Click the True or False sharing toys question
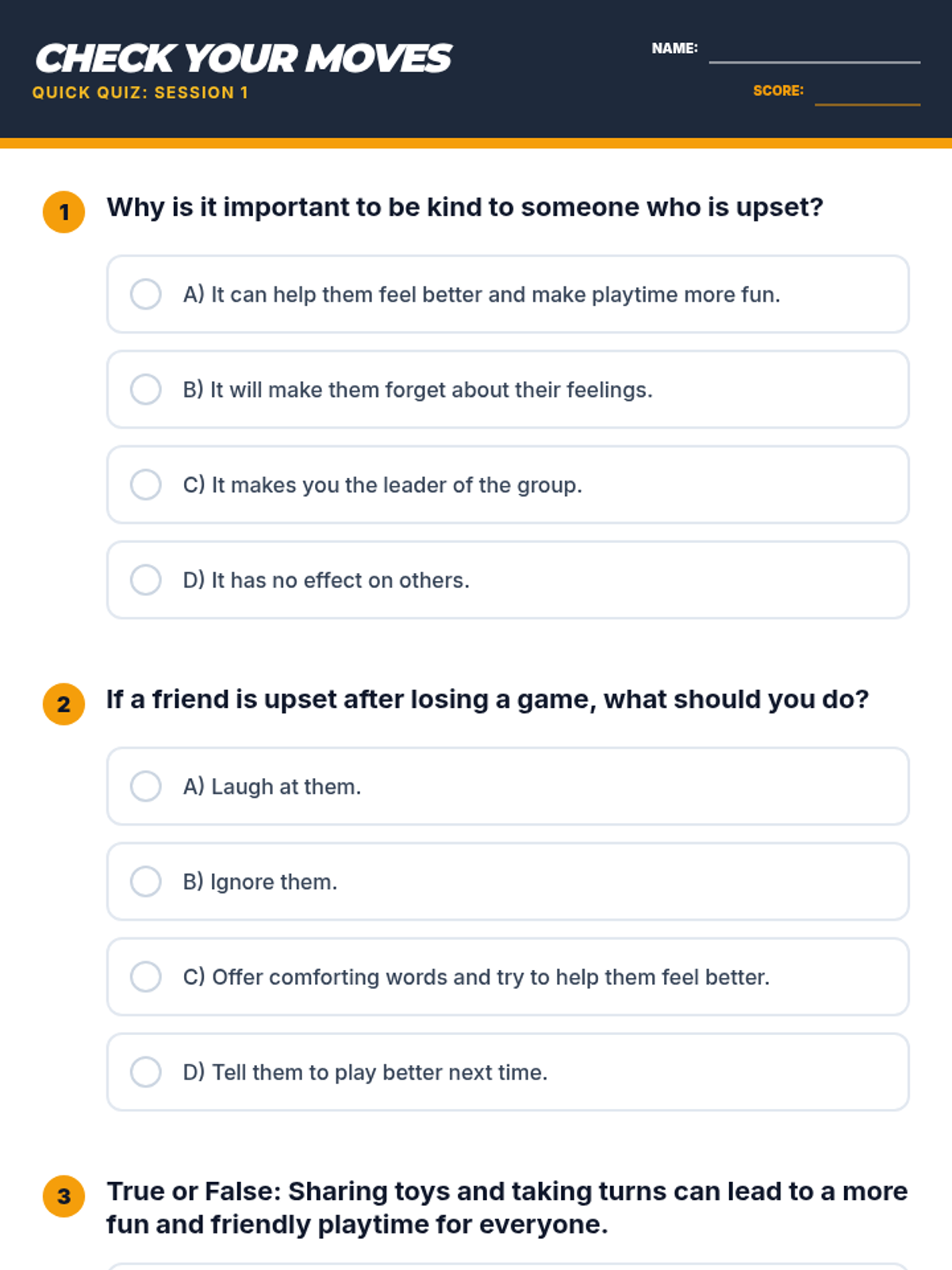This screenshot has width=952, height=1270. tap(507, 1207)
